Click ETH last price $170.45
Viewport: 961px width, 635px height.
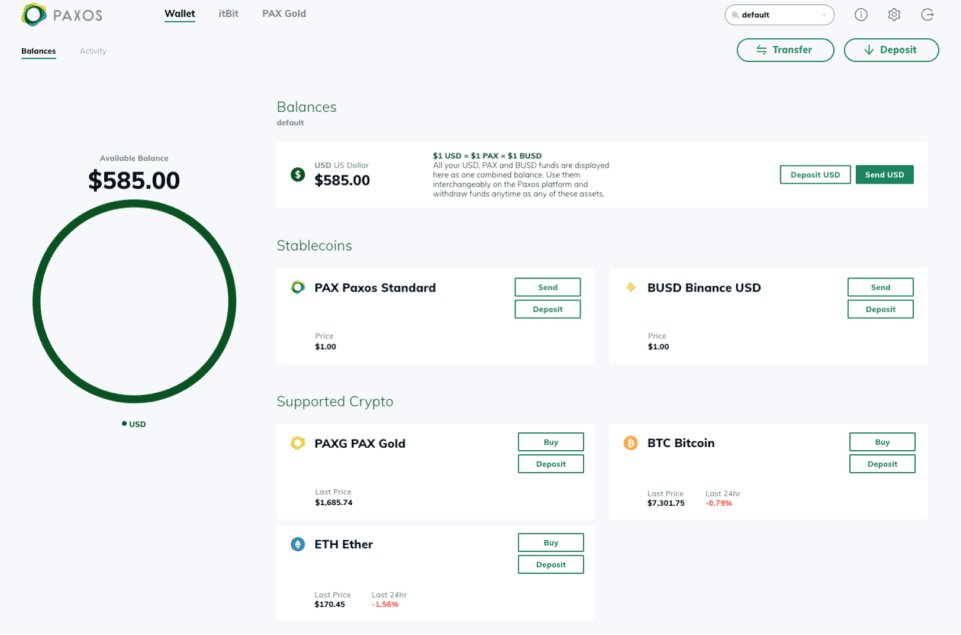click(330, 604)
